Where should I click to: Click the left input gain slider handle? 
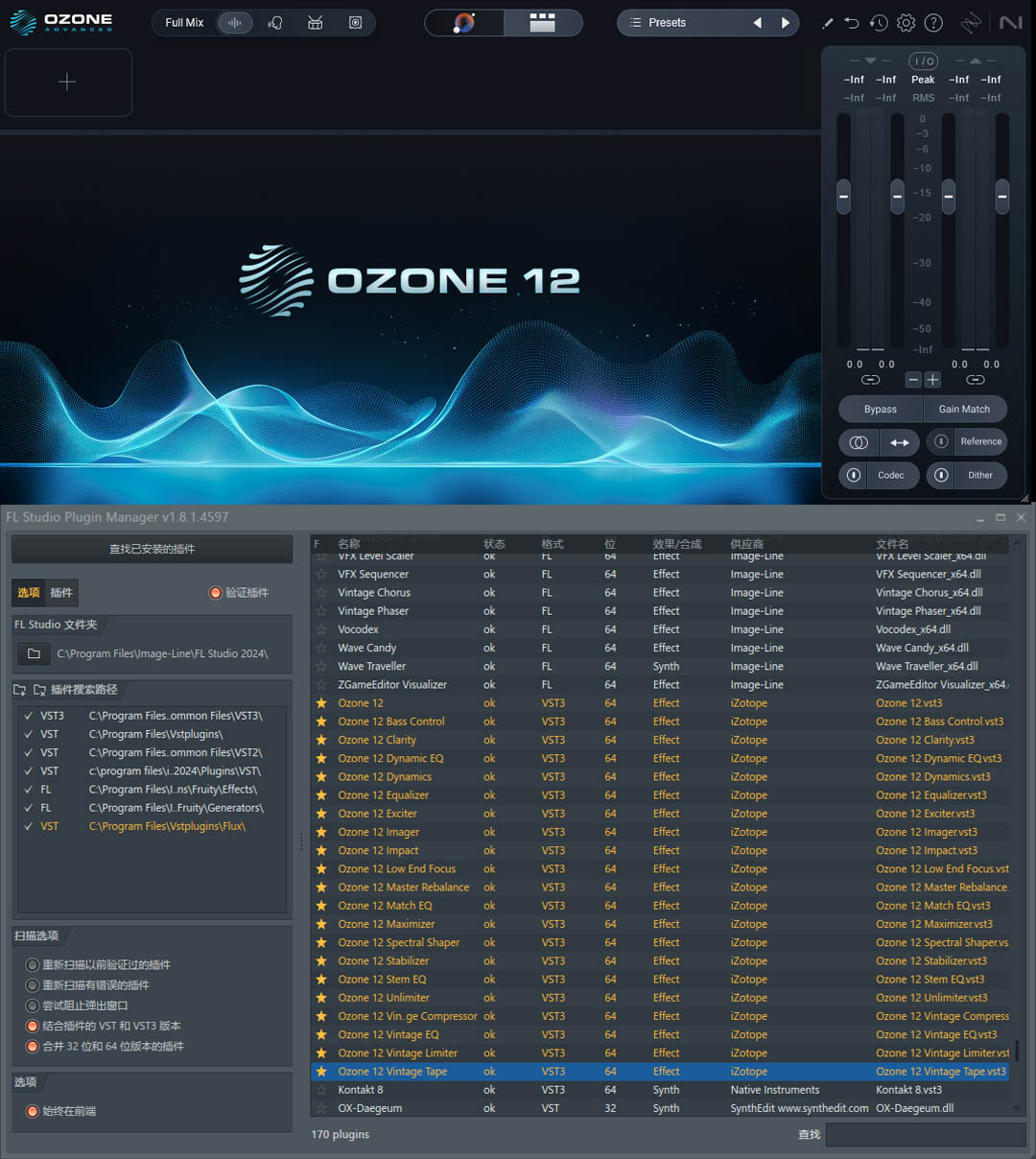[x=844, y=197]
